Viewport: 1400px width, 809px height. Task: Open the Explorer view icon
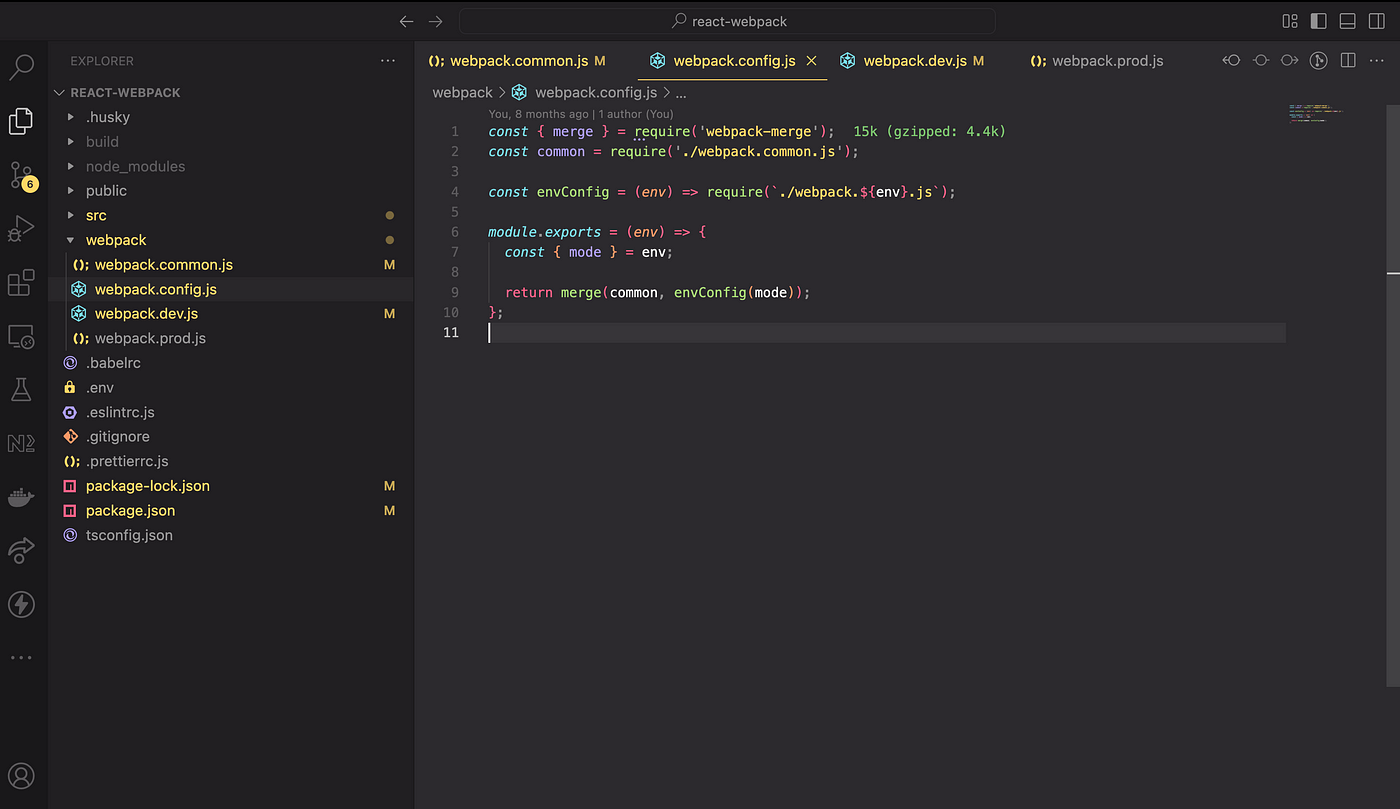21,121
